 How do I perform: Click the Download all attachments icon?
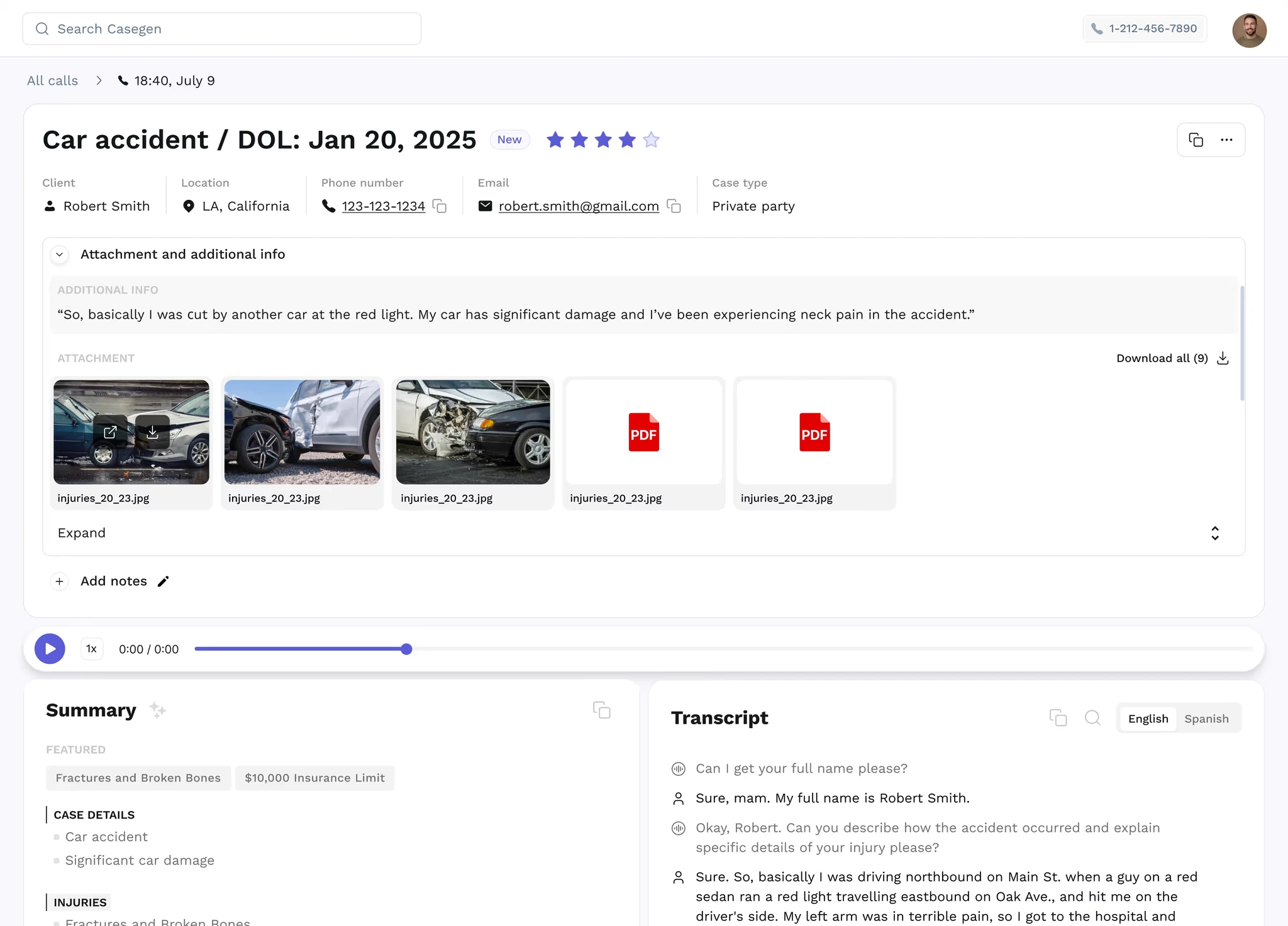[1223, 358]
